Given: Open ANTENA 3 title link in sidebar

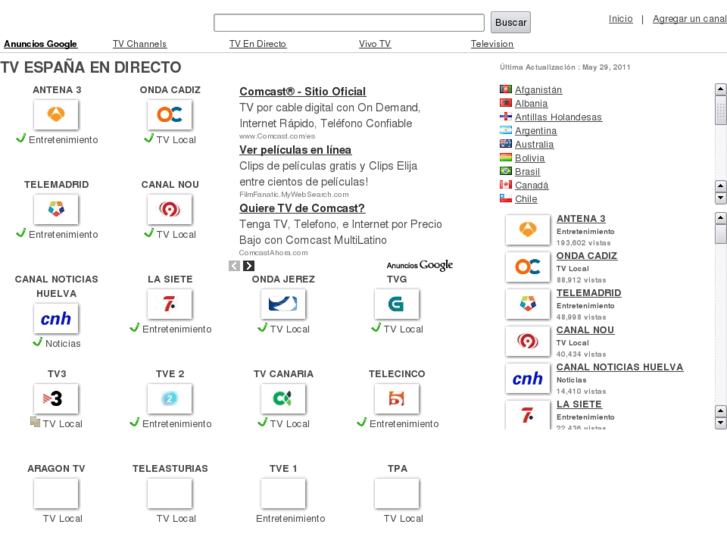Looking at the screenshot, I should [x=581, y=218].
